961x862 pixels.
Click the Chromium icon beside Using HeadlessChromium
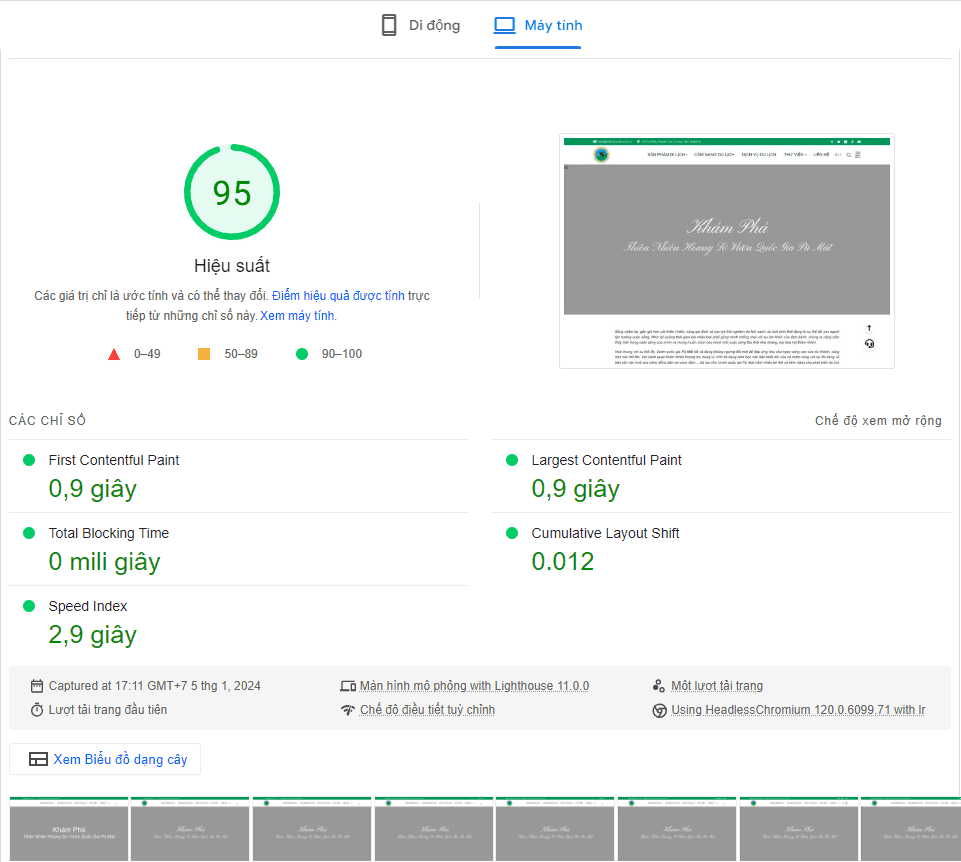(x=659, y=711)
